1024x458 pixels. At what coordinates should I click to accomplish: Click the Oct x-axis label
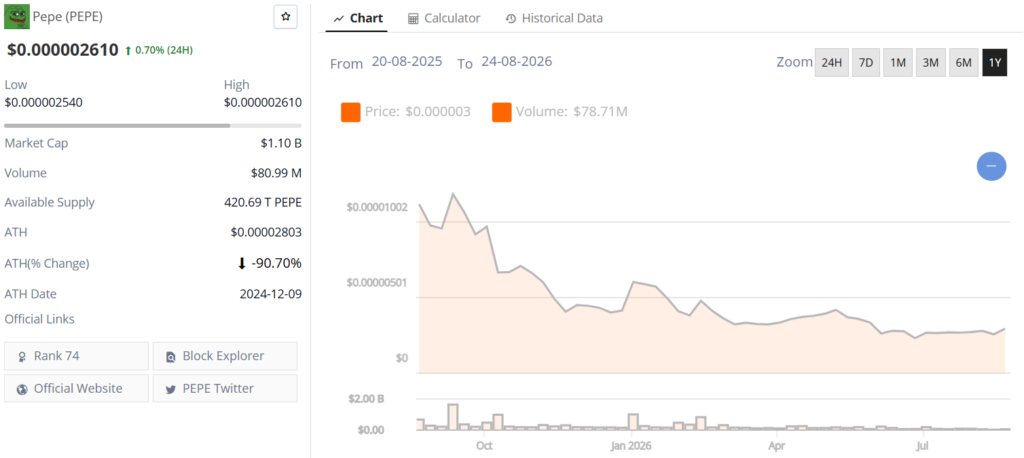click(x=484, y=446)
